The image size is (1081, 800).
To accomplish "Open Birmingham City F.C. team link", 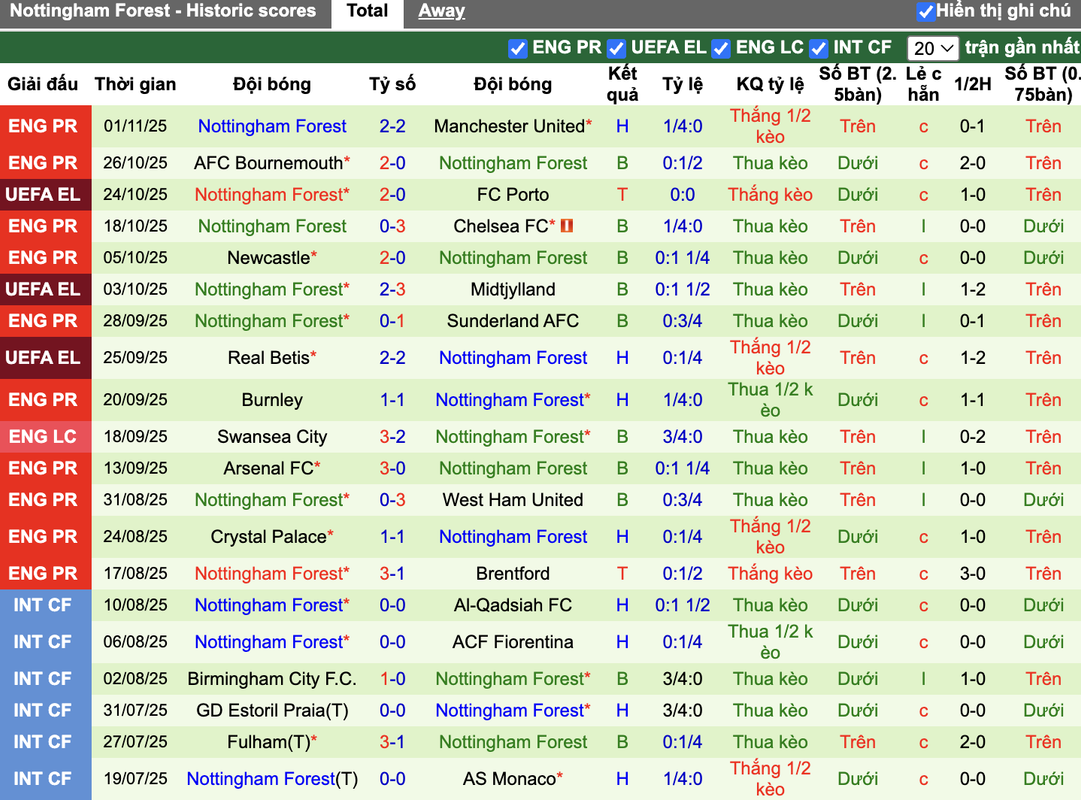I will 272,679.
